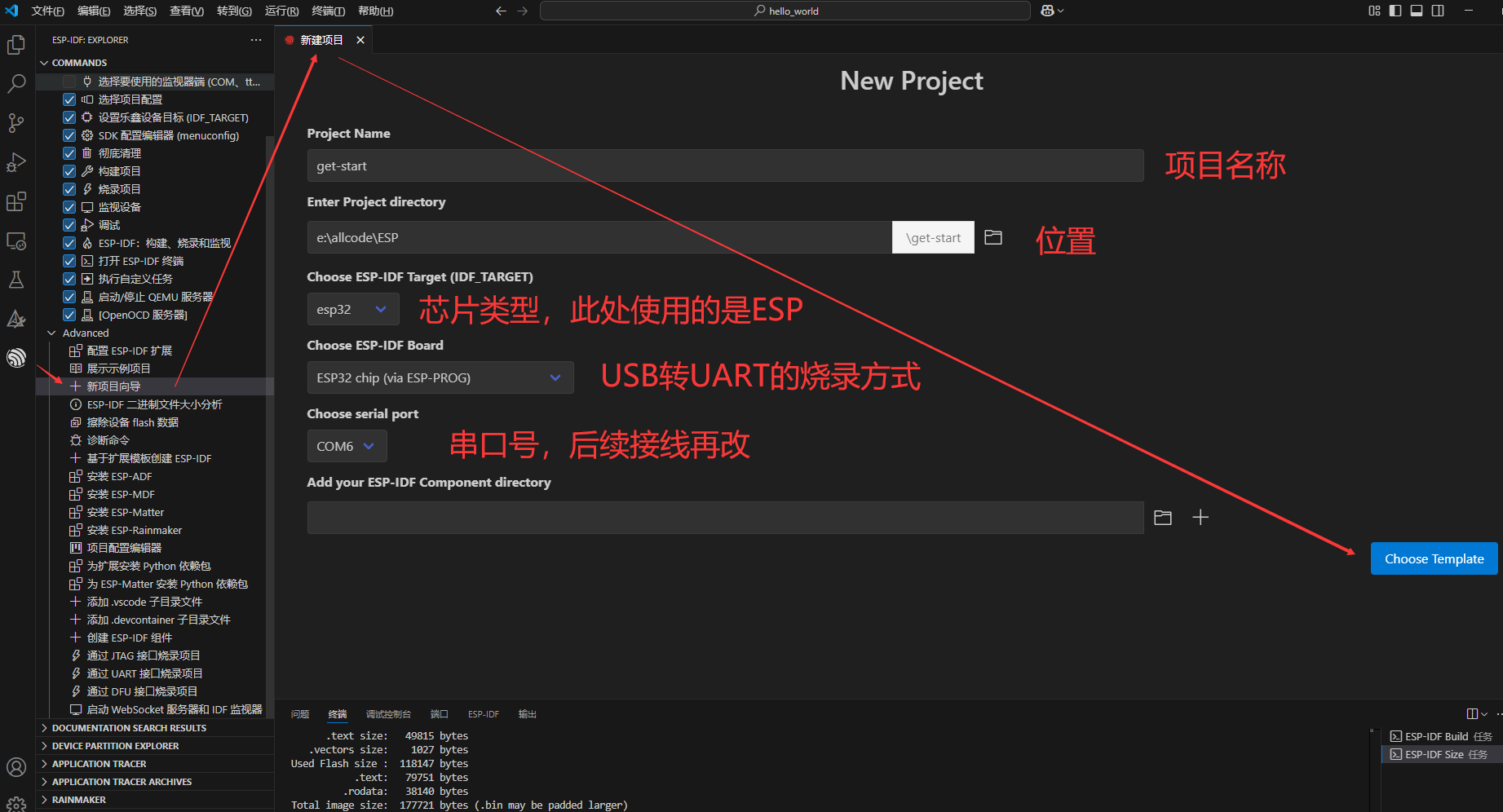Screen dimensions: 1503x812
Task: Close the 新建项目 tab
Action: pyautogui.click(x=360, y=40)
